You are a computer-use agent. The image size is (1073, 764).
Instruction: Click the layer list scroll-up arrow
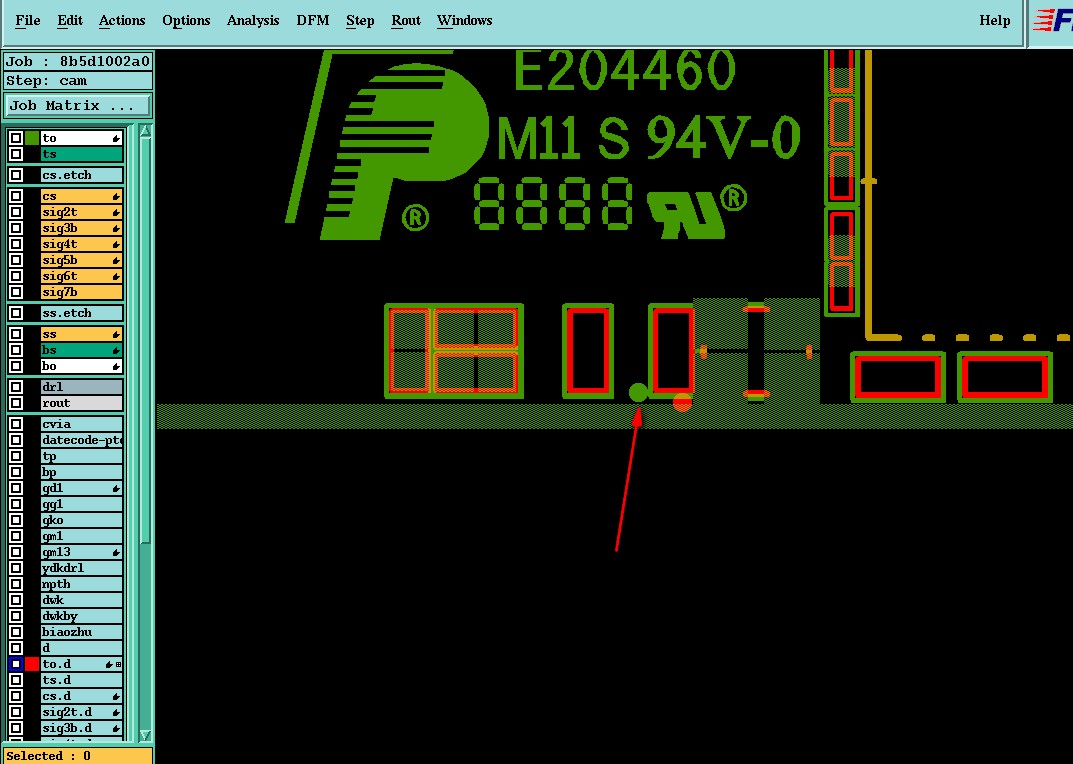tap(145, 132)
